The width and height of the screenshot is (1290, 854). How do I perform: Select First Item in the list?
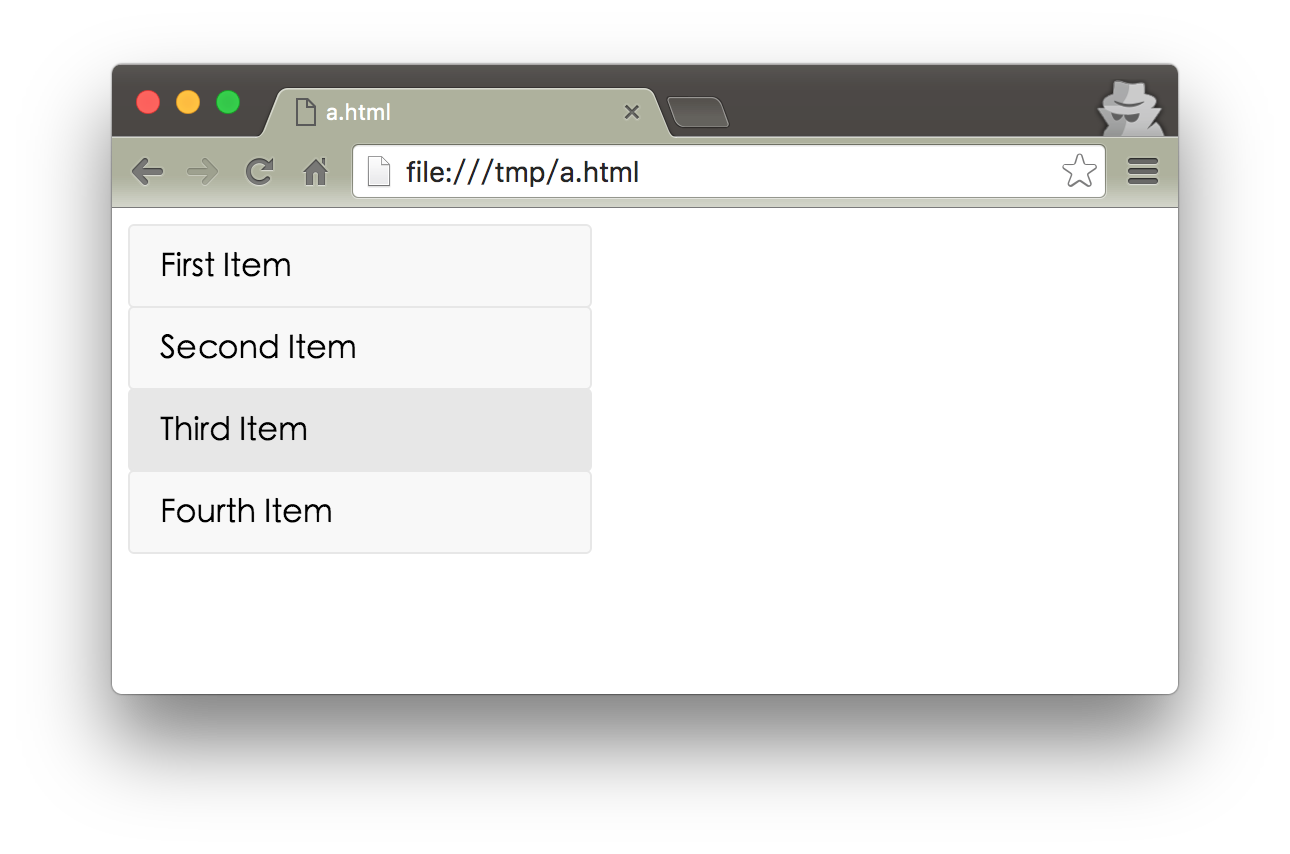point(360,266)
